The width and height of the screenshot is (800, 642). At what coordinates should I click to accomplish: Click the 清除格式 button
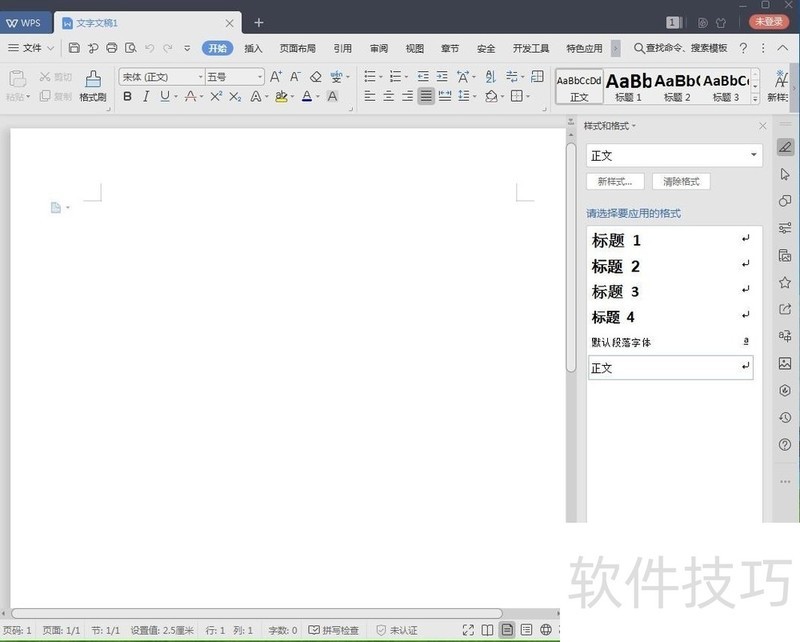(x=681, y=182)
